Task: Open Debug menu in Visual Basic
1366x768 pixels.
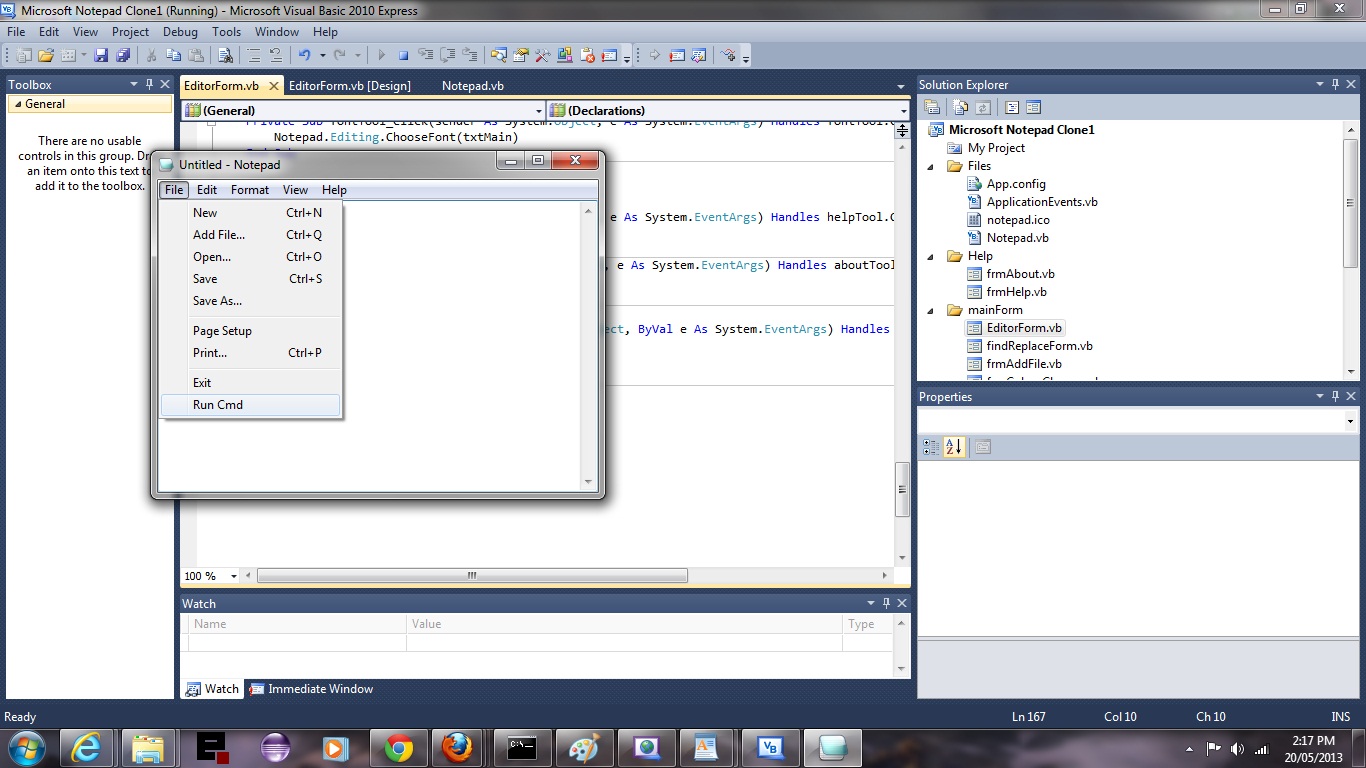Action: tap(181, 31)
